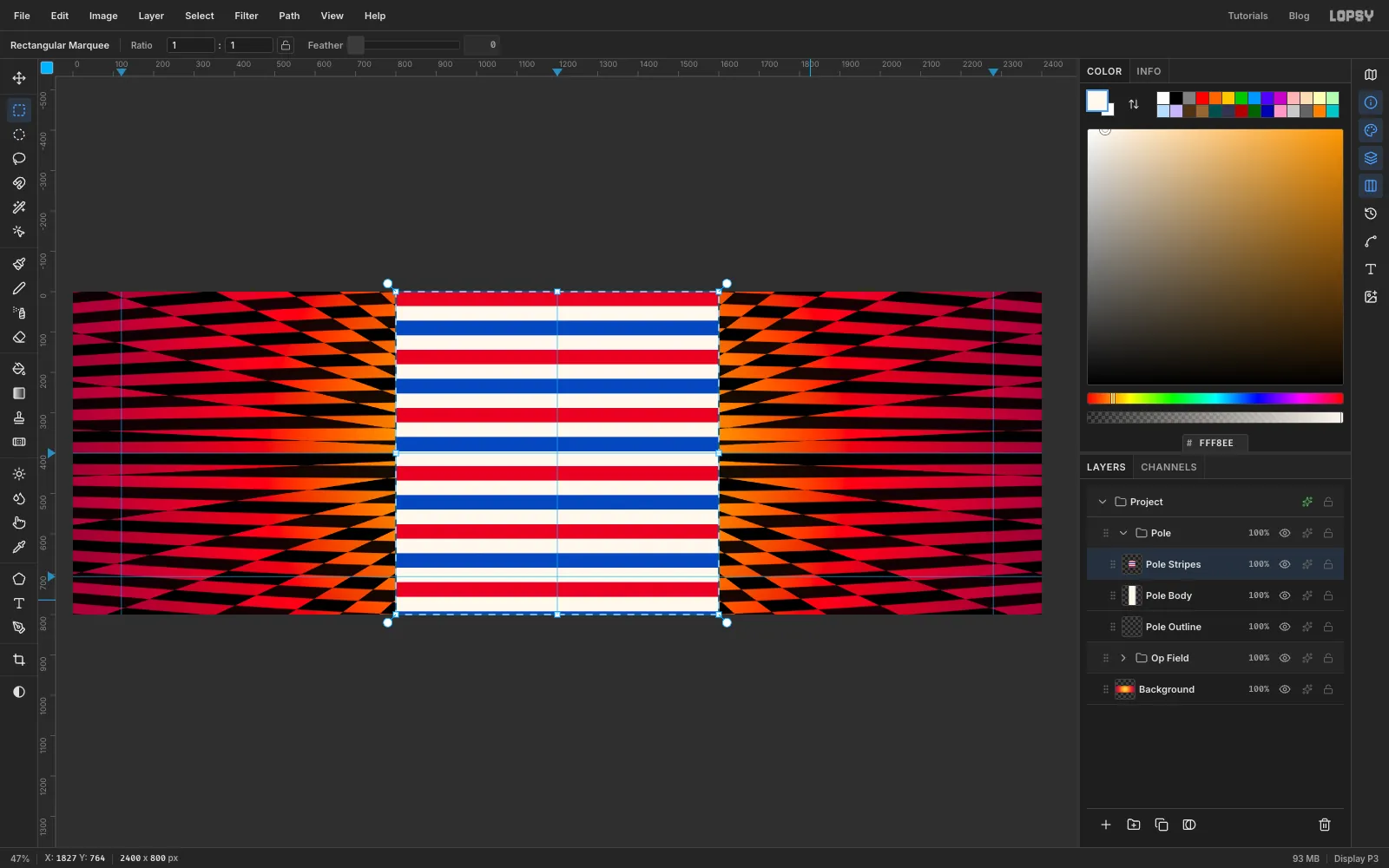Hide the Background layer

point(1285,689)
